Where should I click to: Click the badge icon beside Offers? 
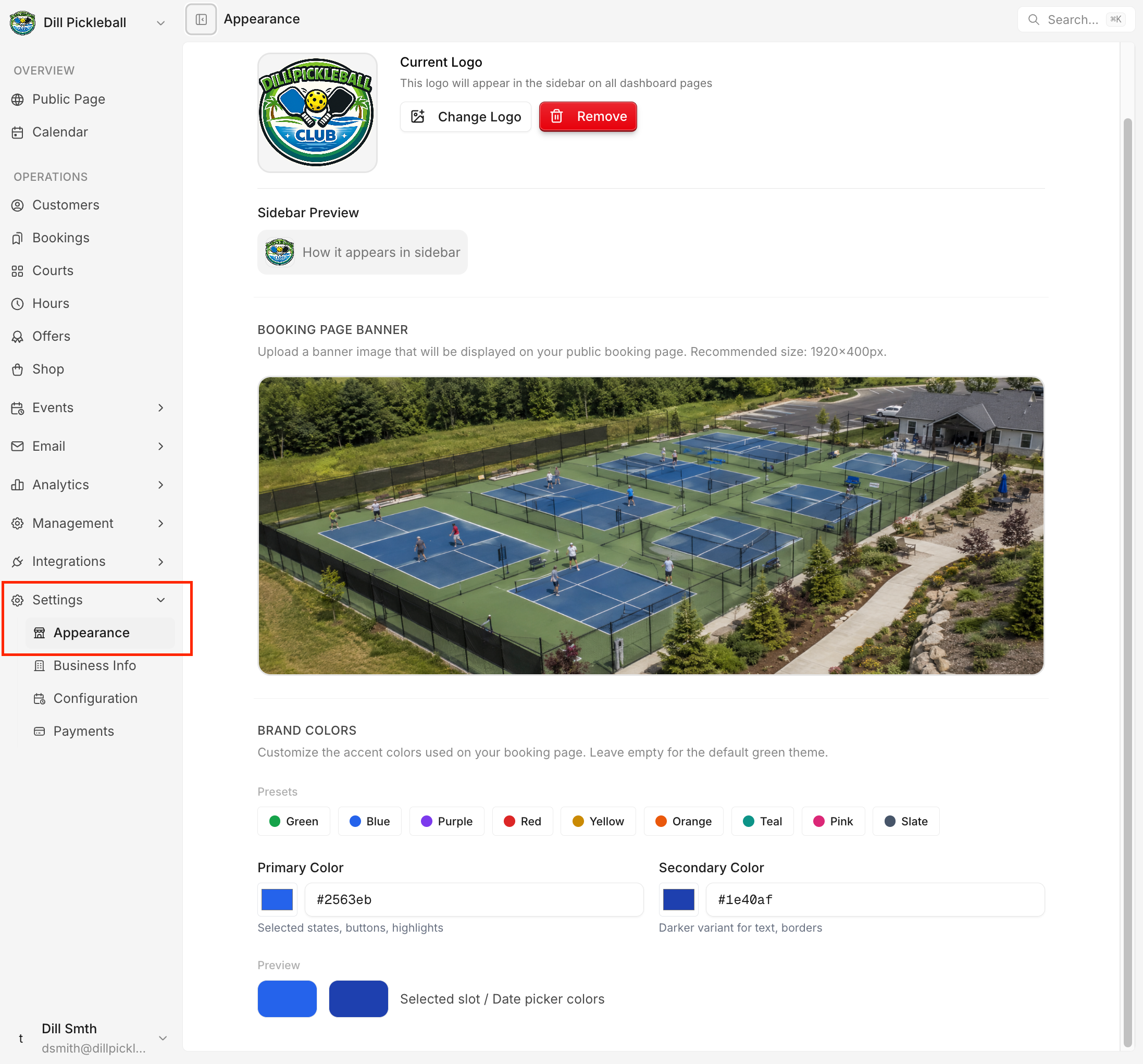click(x=18, y=337)
